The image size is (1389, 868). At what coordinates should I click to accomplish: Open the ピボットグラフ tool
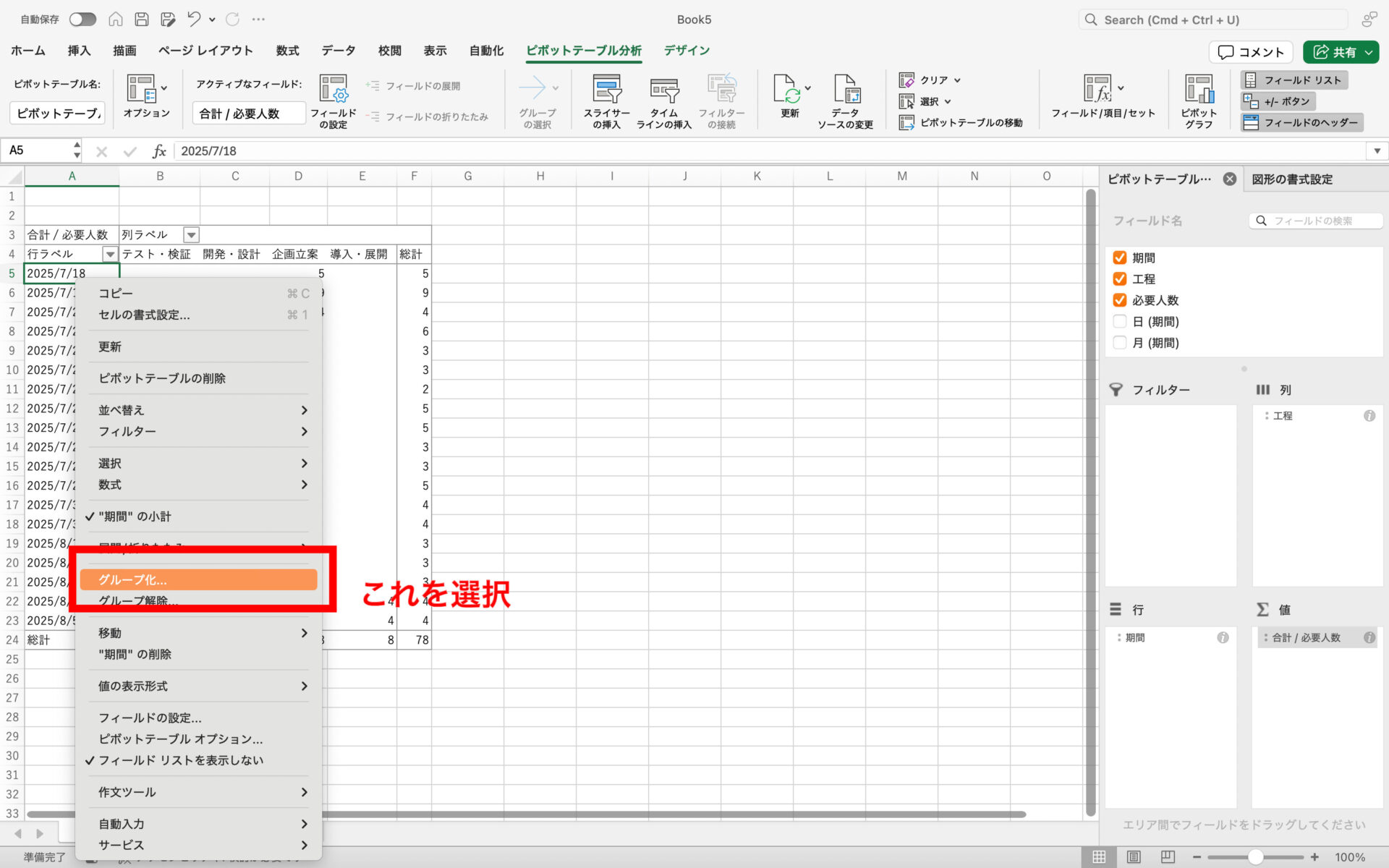click(1198, 90)
